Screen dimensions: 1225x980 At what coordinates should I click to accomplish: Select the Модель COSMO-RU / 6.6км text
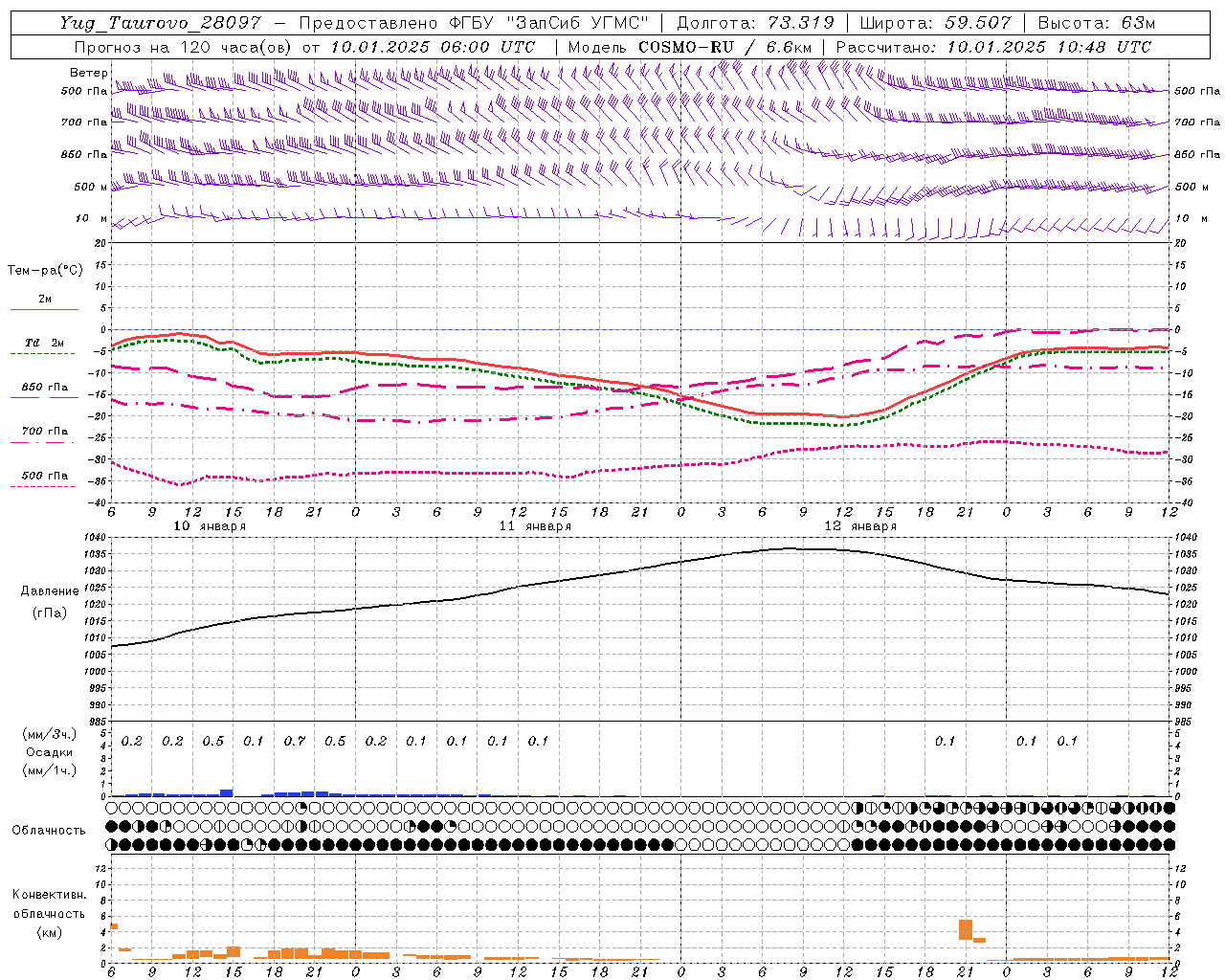pyautogui.click(x=690, y=47)
